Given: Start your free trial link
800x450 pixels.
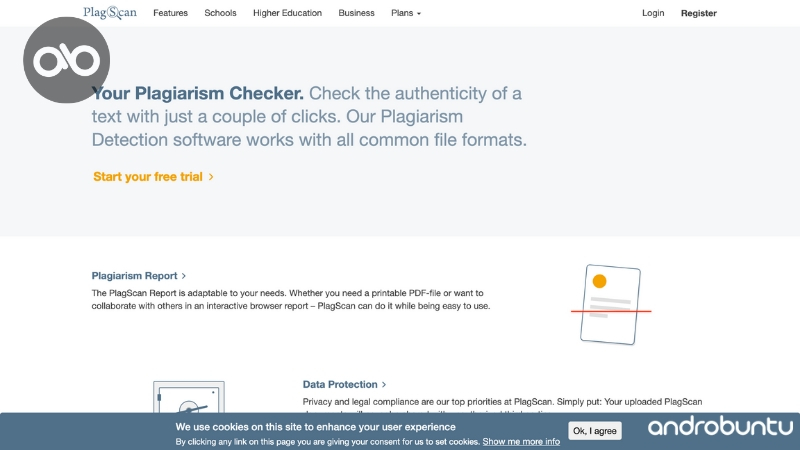Looking at the screenshot, I should pos(153,177).
